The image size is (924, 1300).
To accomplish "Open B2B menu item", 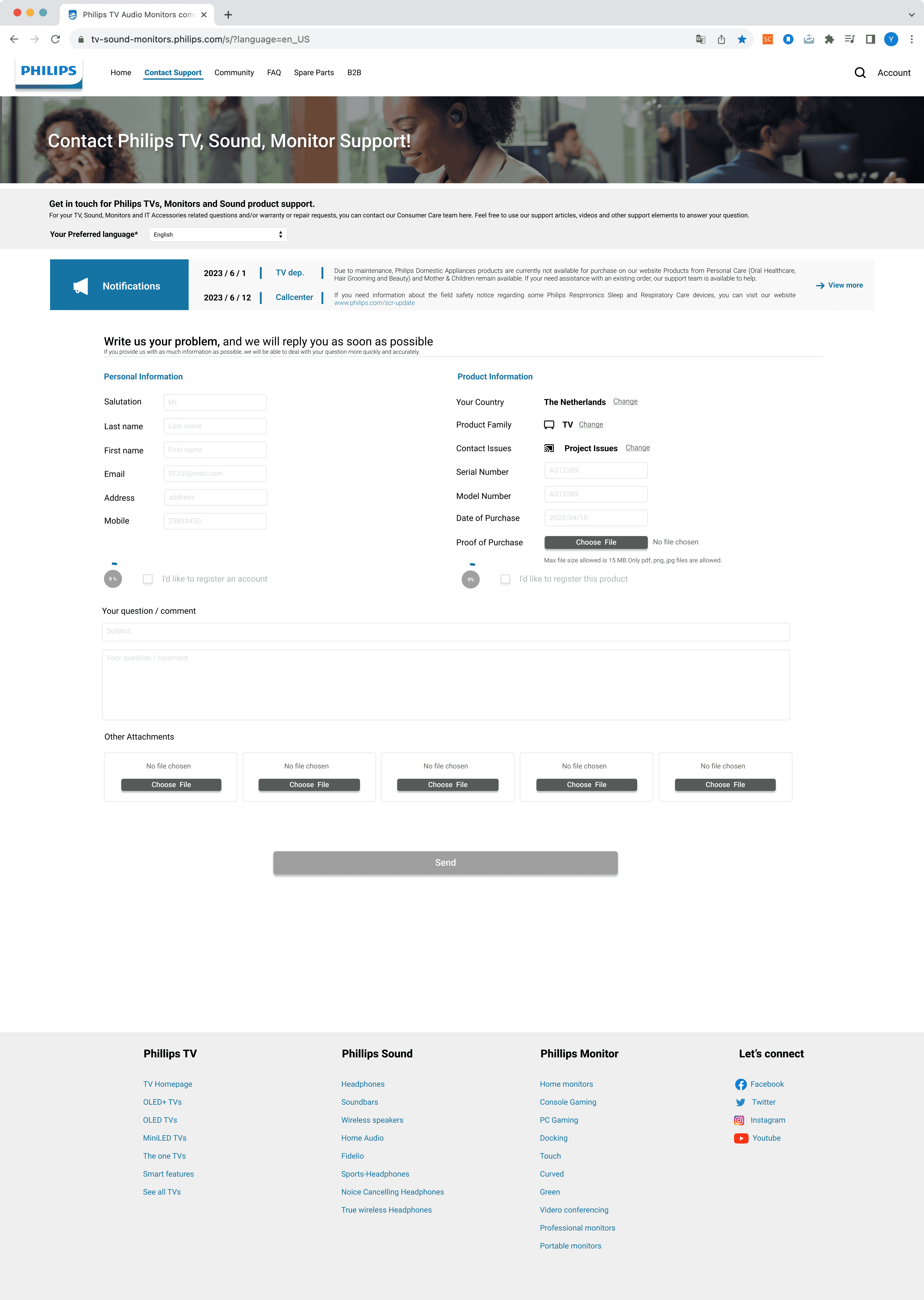I will [354, 72].
